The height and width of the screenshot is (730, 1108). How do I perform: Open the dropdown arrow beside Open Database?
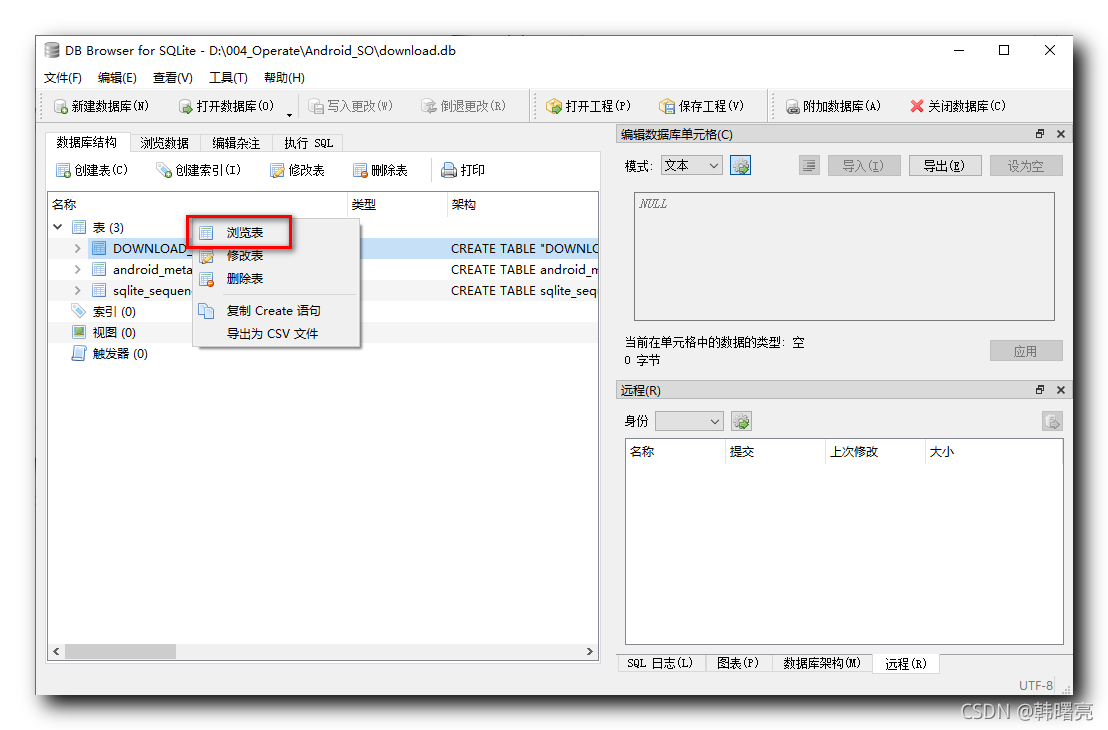289,113
